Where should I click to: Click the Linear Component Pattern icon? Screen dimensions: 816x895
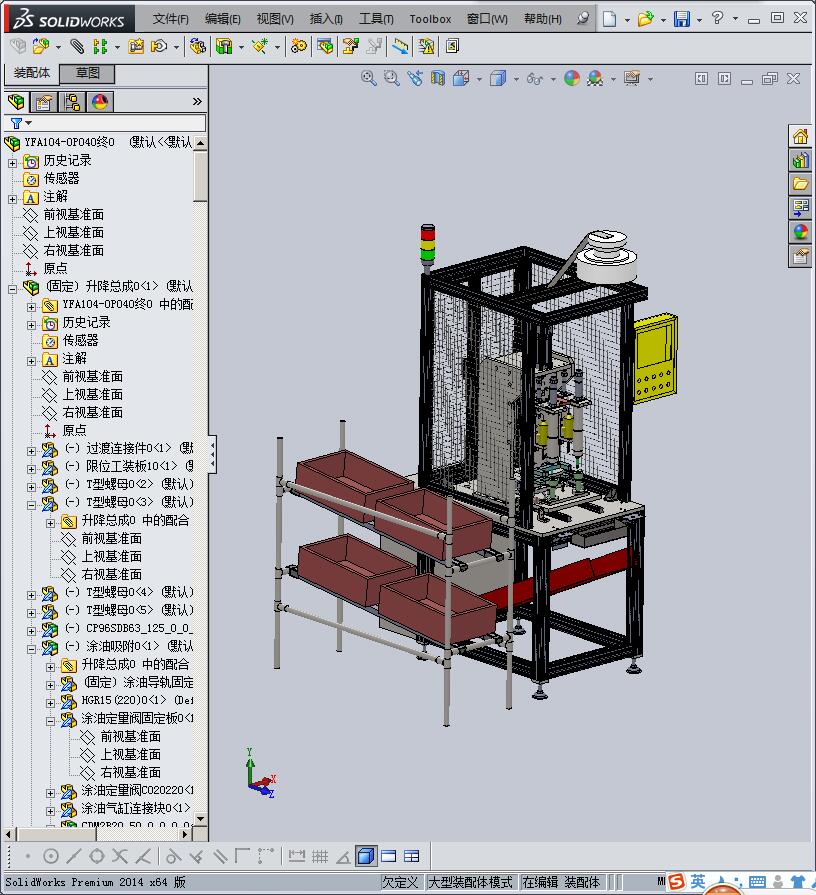point(100,46)
